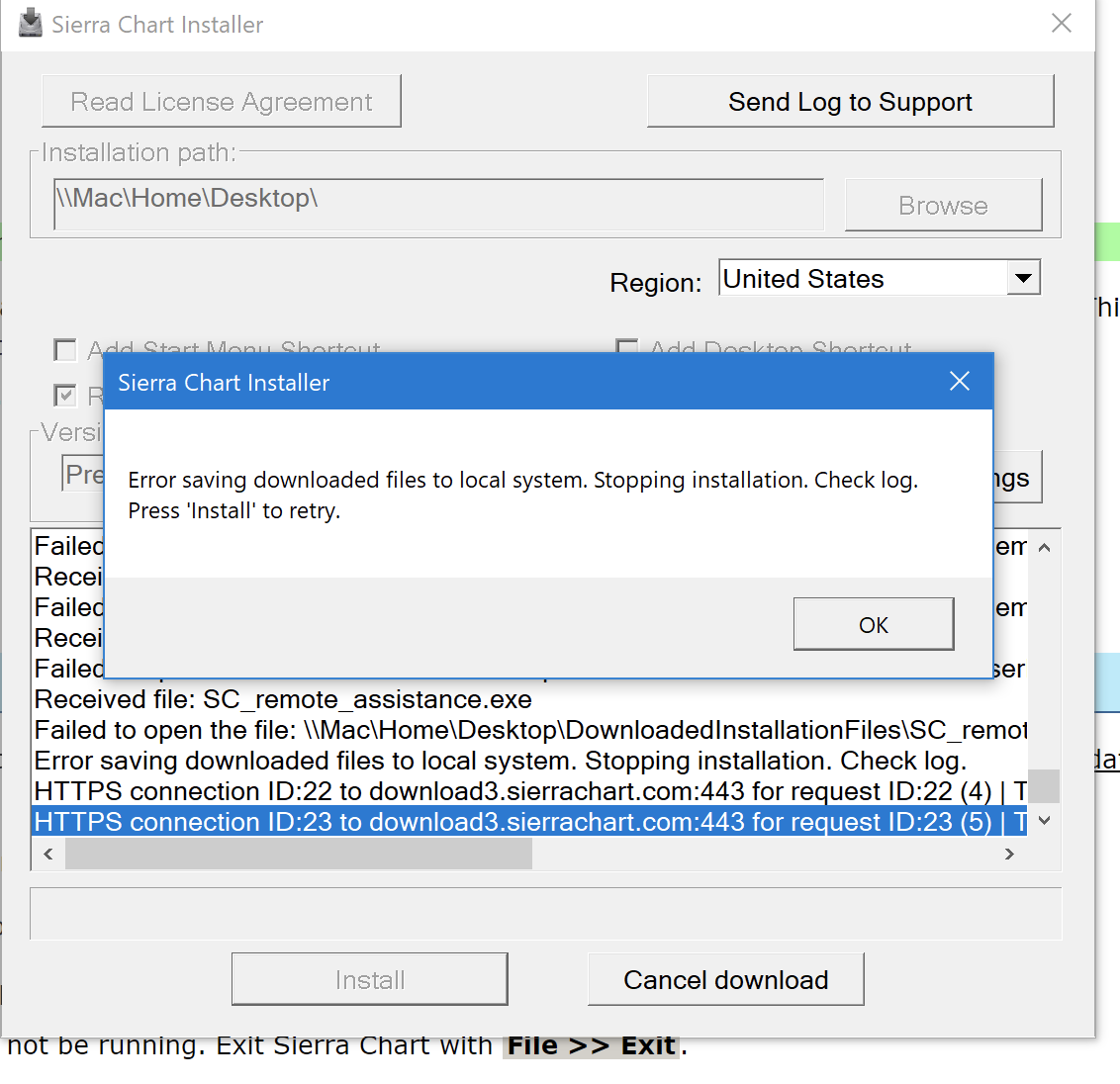Toggle Add Desktop Shortcut checkbox
Image resolution: width=1120 pixels, height=1084 pixels.
click(x=626, y=345)
